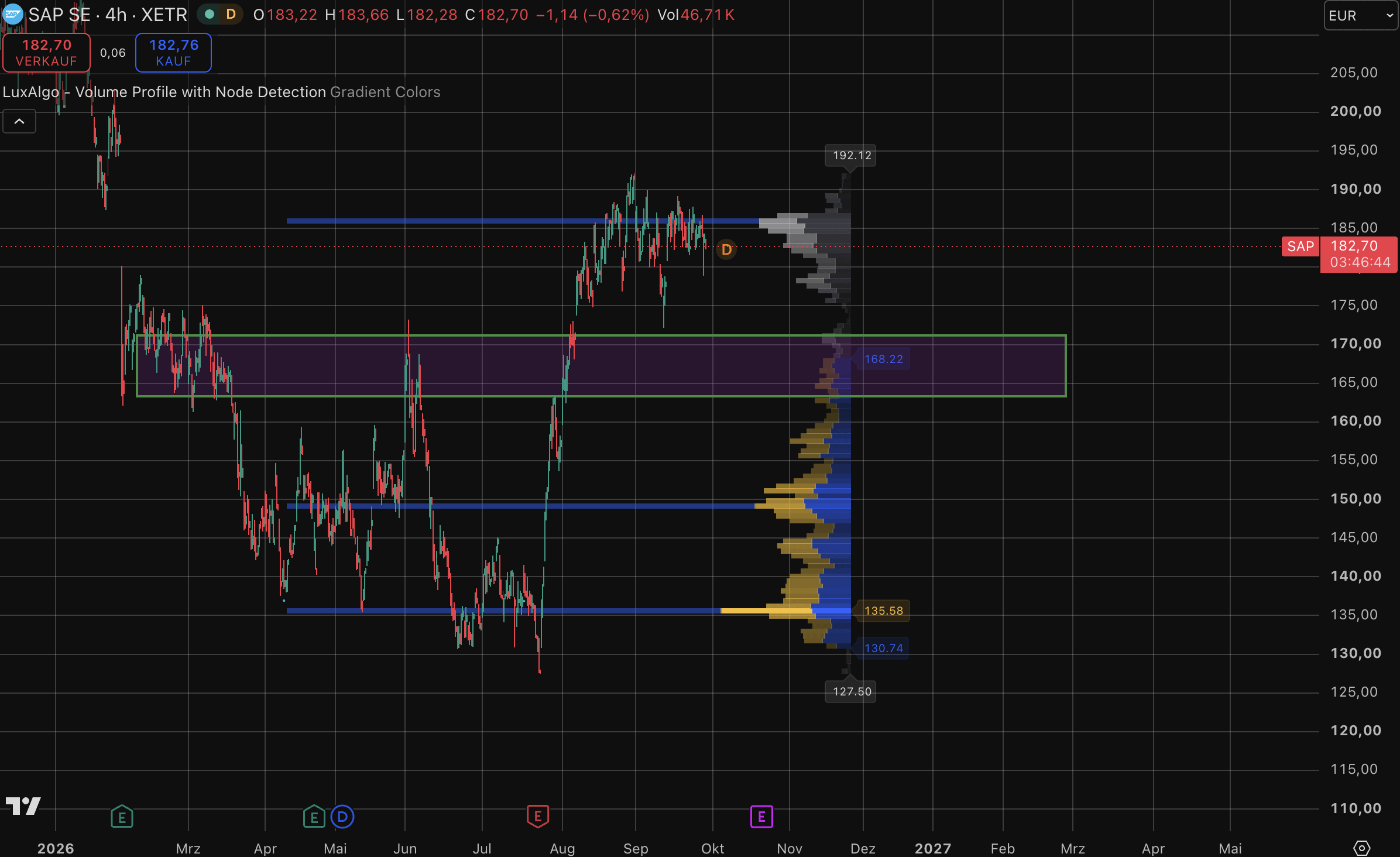Click the orange D badge in the header

click(231, 14)
